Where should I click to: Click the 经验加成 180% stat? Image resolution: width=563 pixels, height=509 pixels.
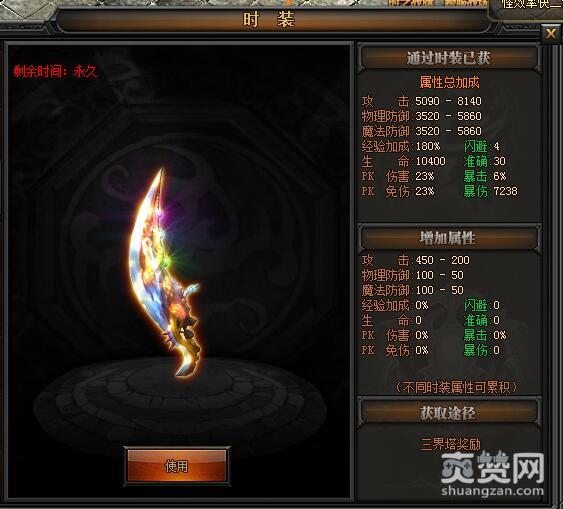401,146
